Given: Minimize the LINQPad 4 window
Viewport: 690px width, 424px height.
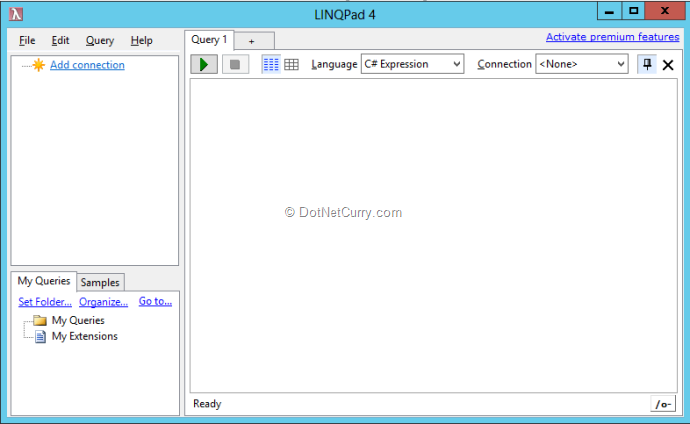Looking at the screenshot, I should pos(609,11).
